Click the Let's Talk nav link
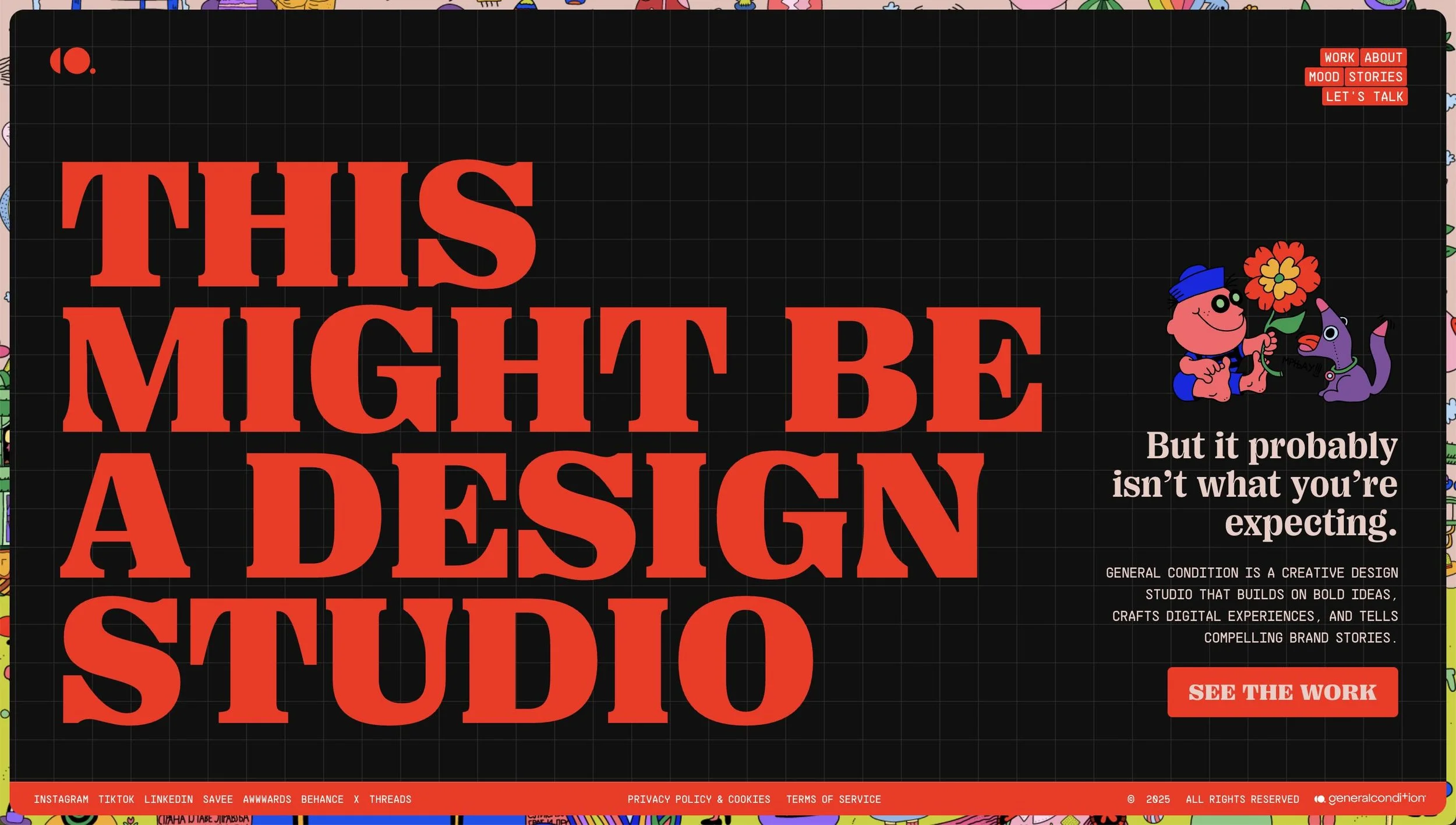1456x825 pixels. click(1365, 97)
